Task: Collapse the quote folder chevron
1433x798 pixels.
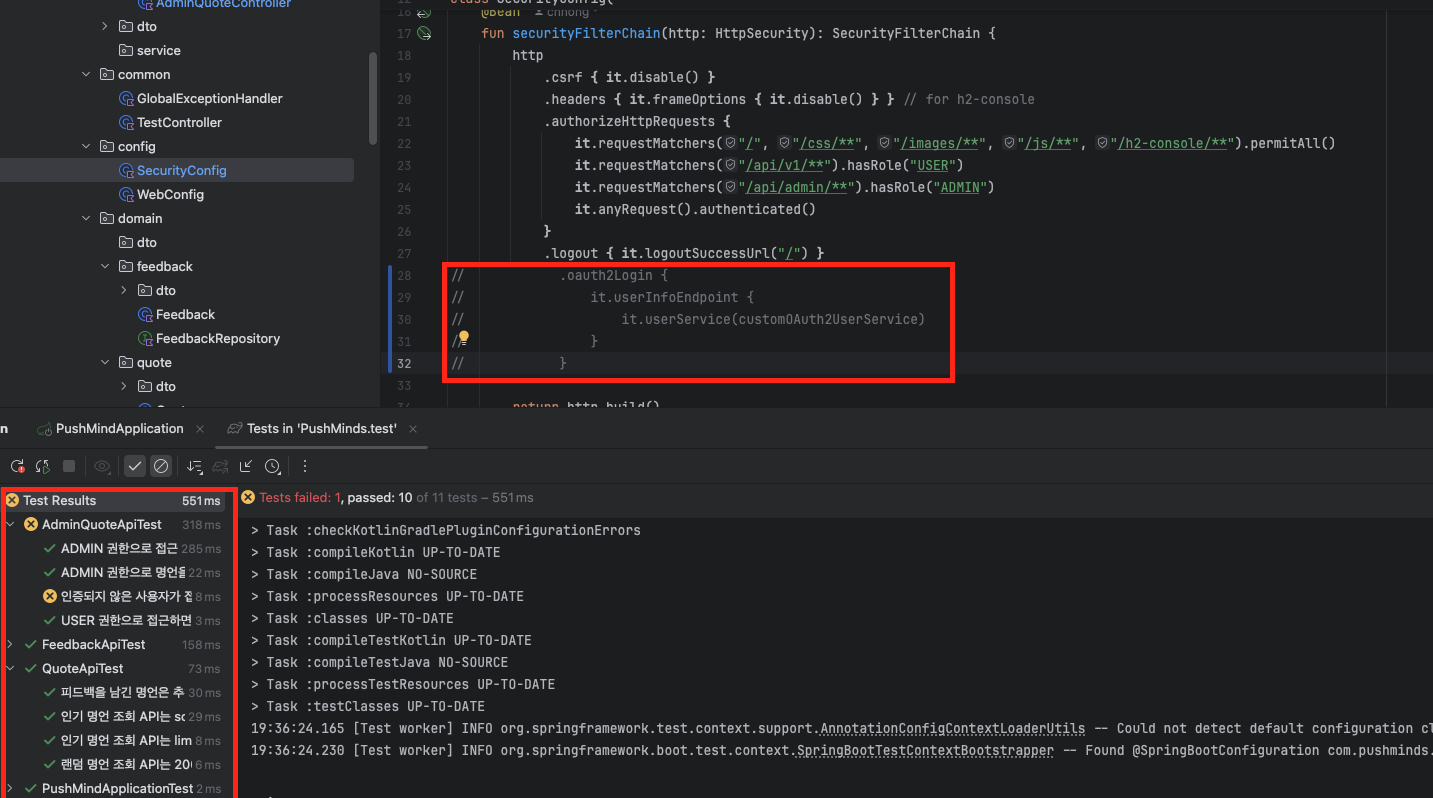Action: click(x=105, y=362)
